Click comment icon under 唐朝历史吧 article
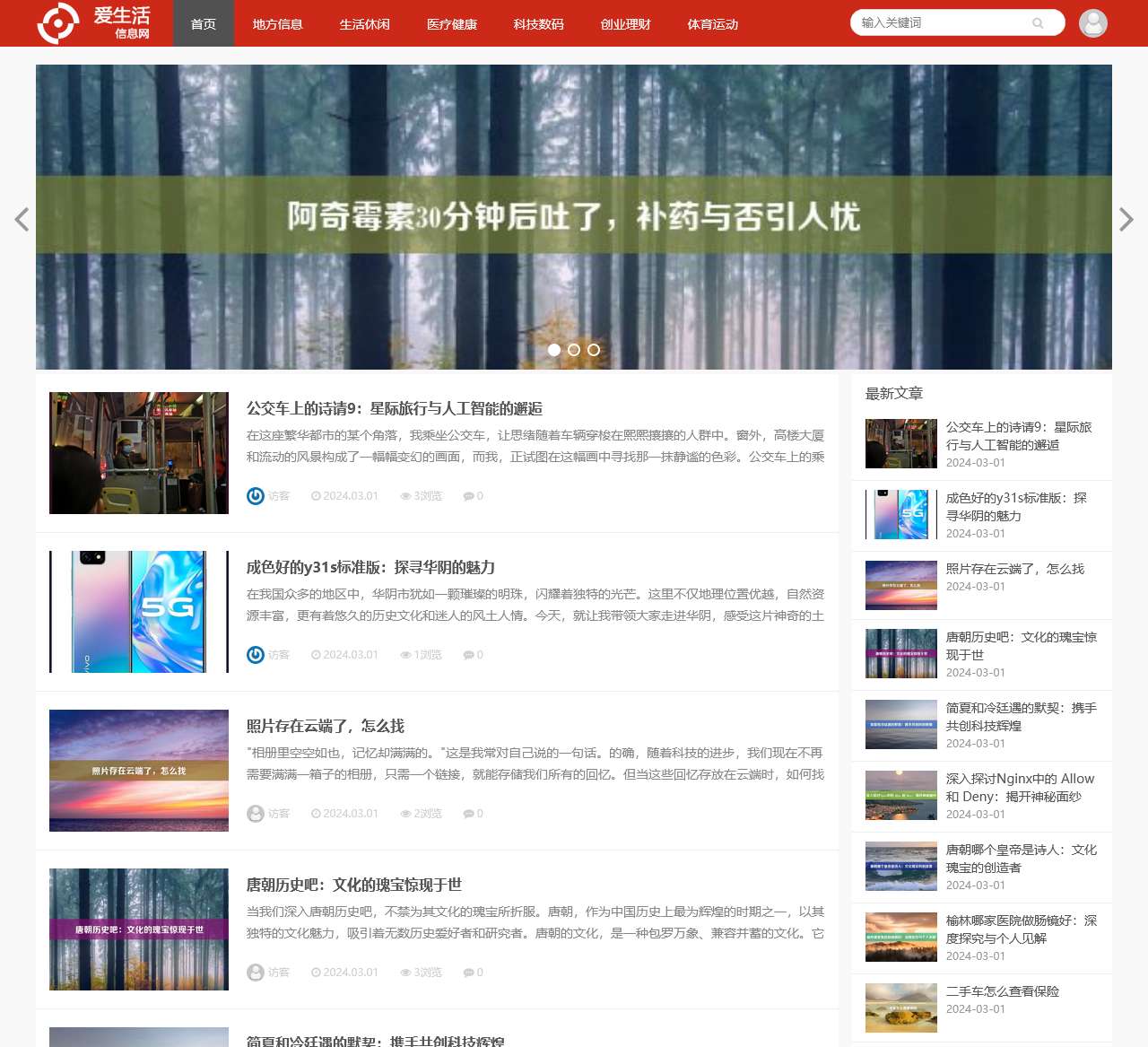Screen dimensions: 1148x1047 point(468,973)
